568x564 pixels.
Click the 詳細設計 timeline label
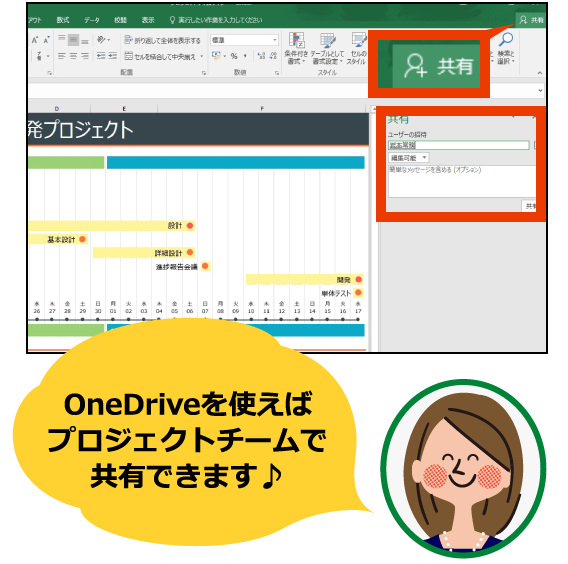pos(168,253)
